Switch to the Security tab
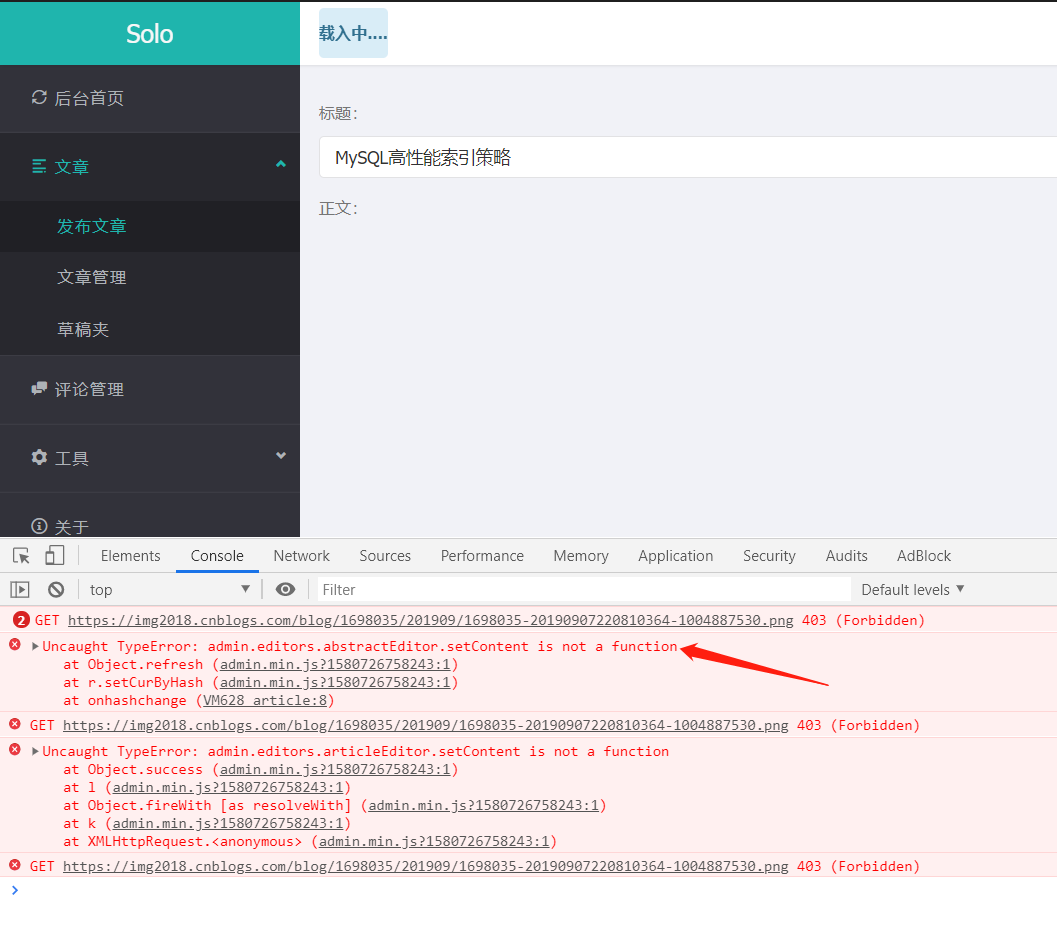Image resolution: width=1057 pixels, height=939 pixels. click(x=769, y=555)
